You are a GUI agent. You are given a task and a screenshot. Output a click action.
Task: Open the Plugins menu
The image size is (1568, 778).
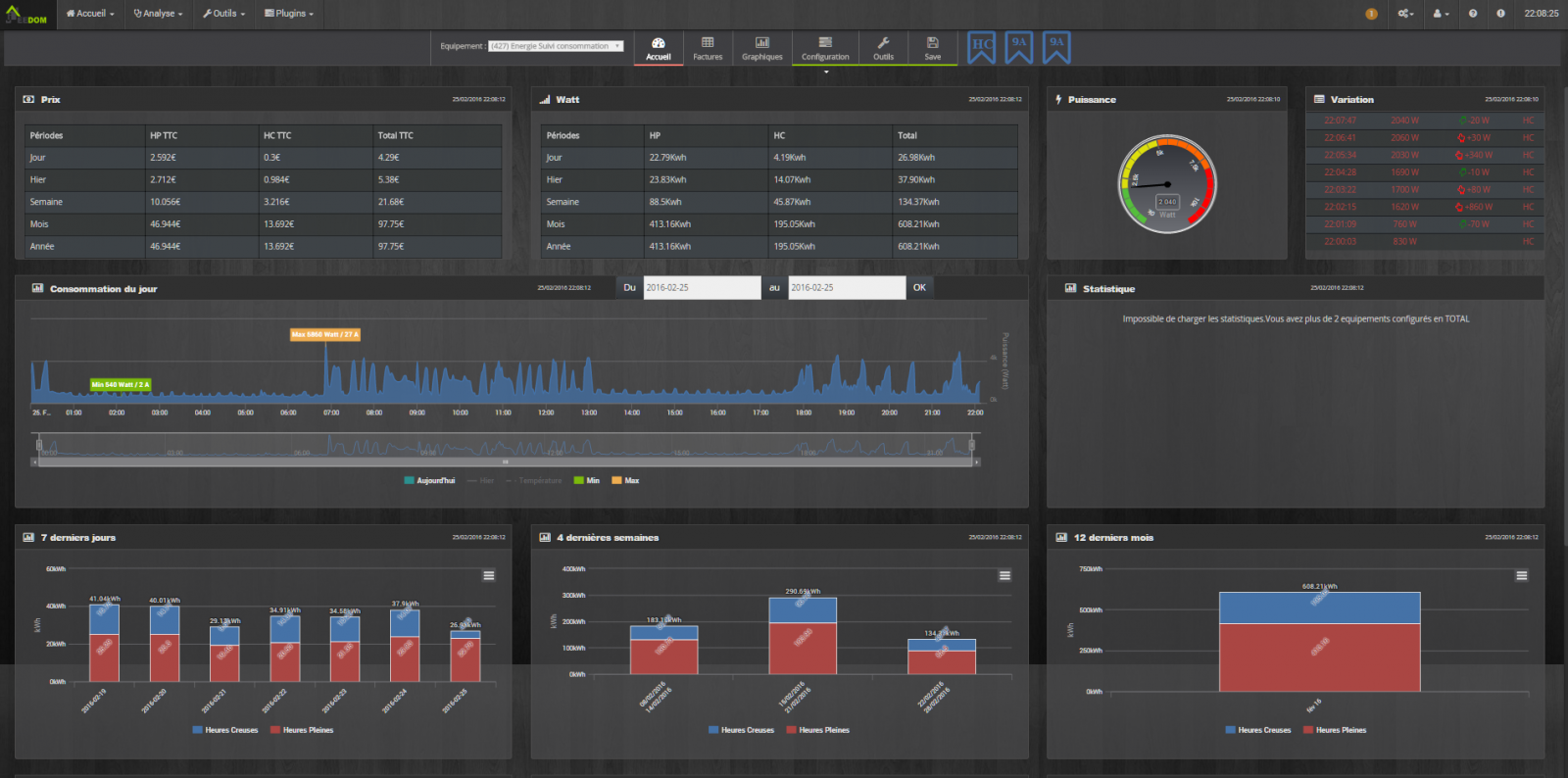289,14
